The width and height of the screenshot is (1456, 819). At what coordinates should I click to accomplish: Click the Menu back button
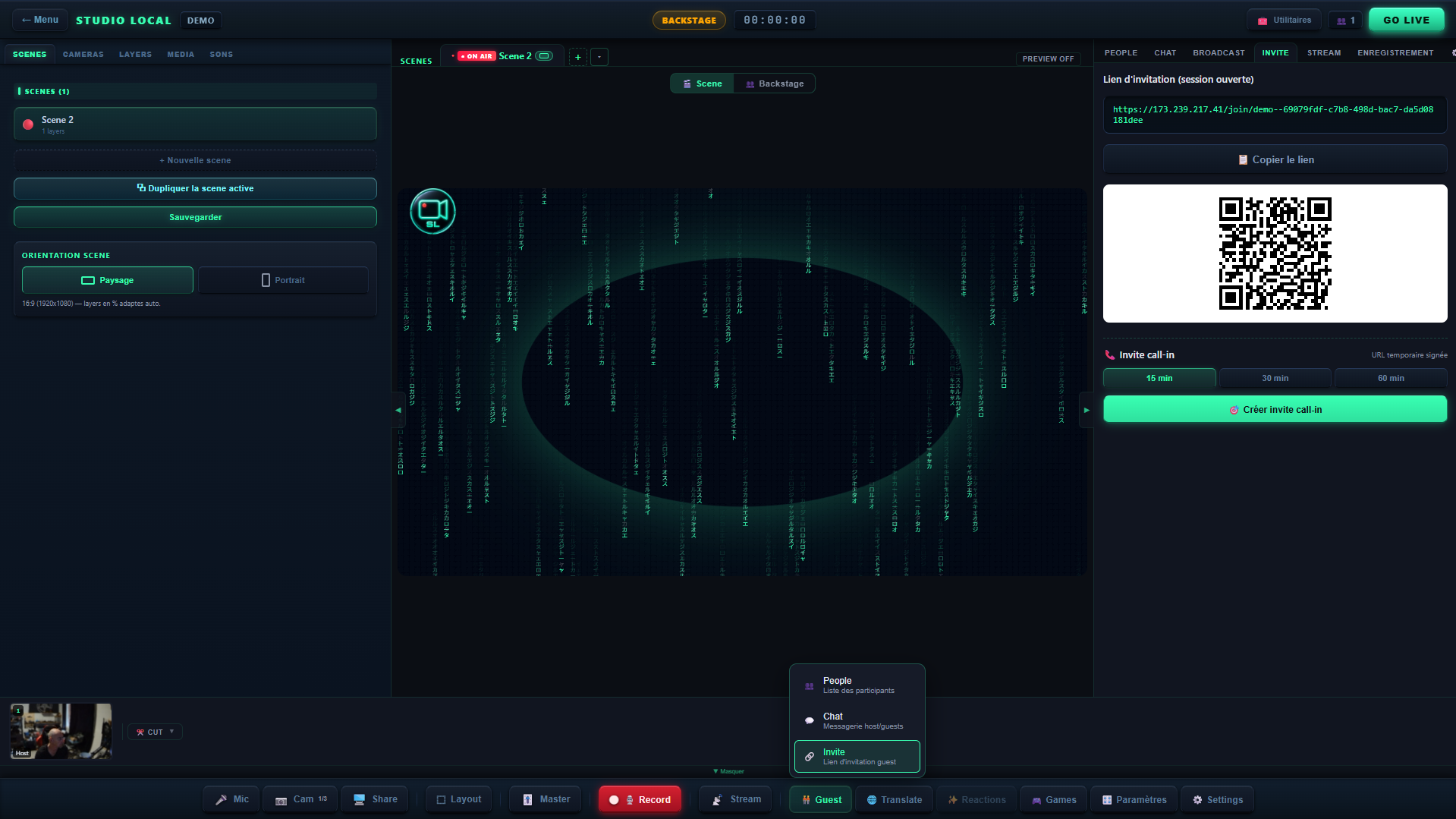pos(40,20)
